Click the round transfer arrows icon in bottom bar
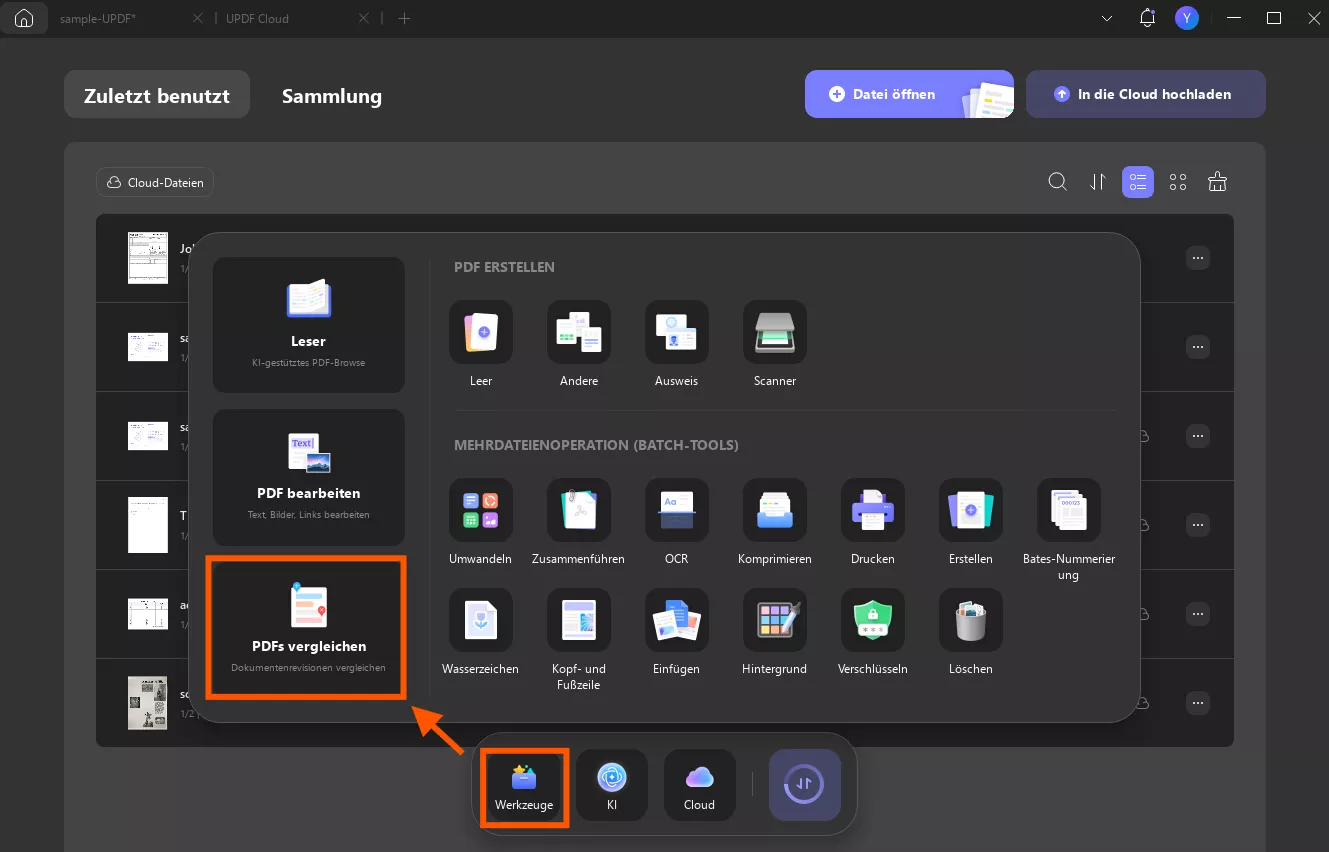The width and height of the screenshot is (1329, 852). click(x=805, y=785)
